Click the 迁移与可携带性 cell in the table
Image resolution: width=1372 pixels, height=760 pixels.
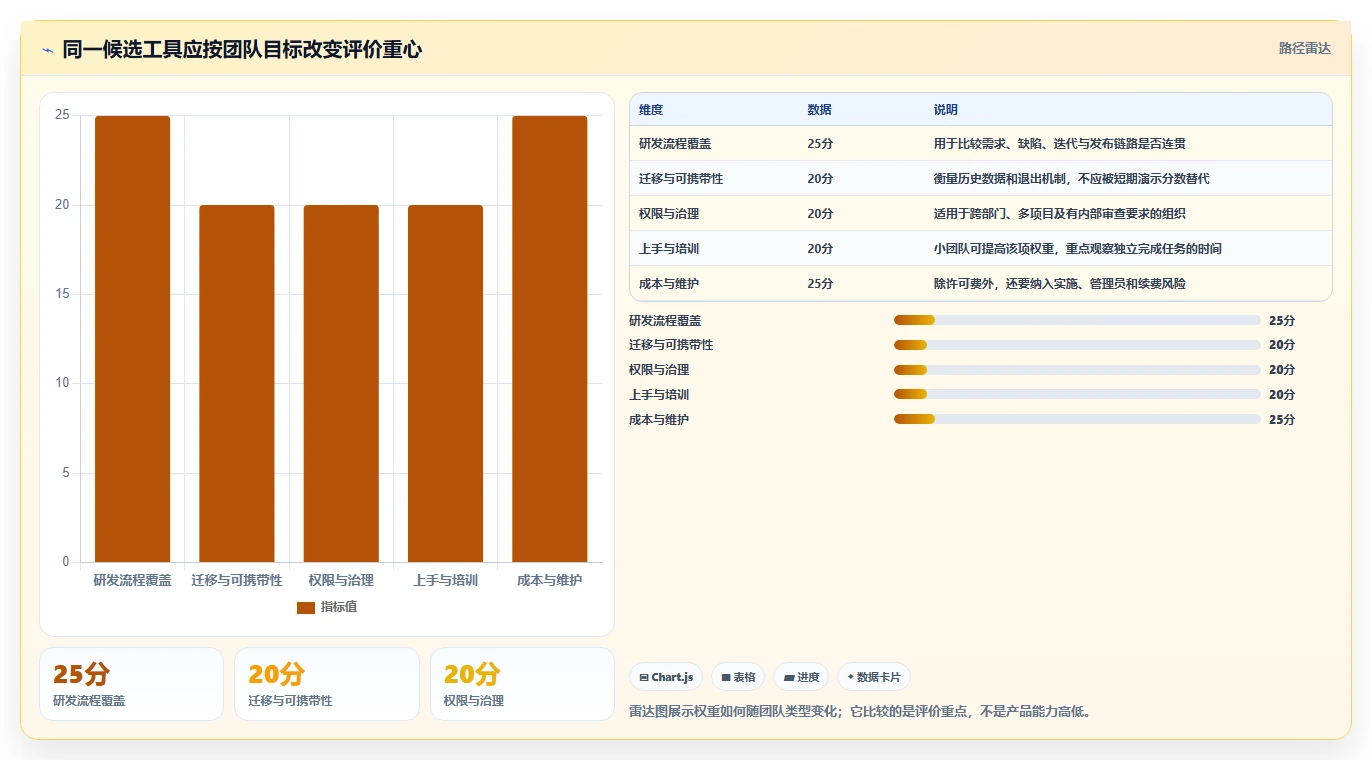(x=681, y=179)
